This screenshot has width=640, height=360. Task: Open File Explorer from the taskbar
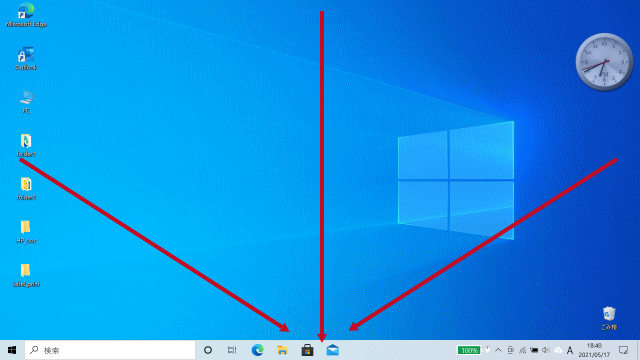point(282,350)
